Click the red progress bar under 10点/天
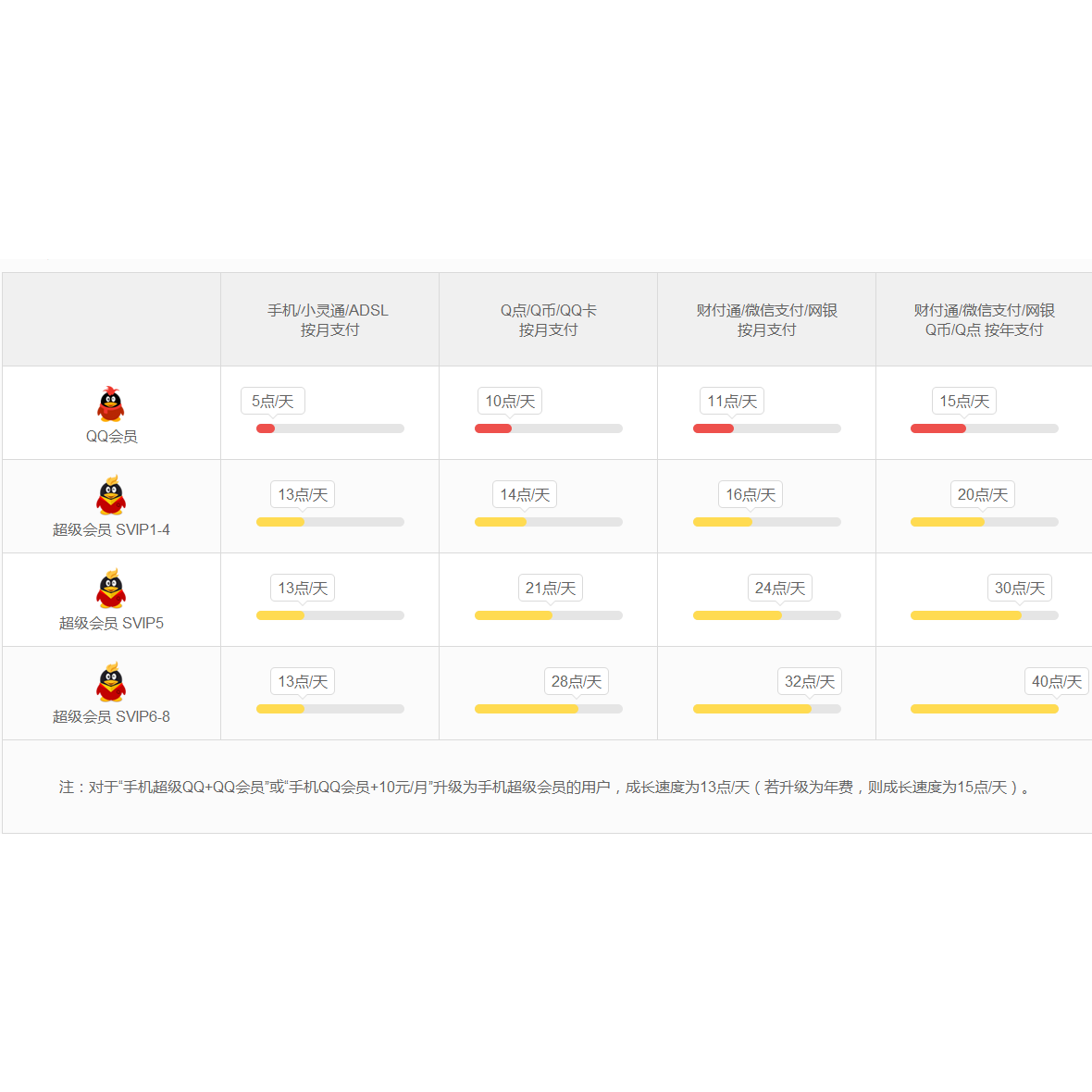Viewport: 1092px width, 1092px height. pyautogui.click(x=493, y=428)
